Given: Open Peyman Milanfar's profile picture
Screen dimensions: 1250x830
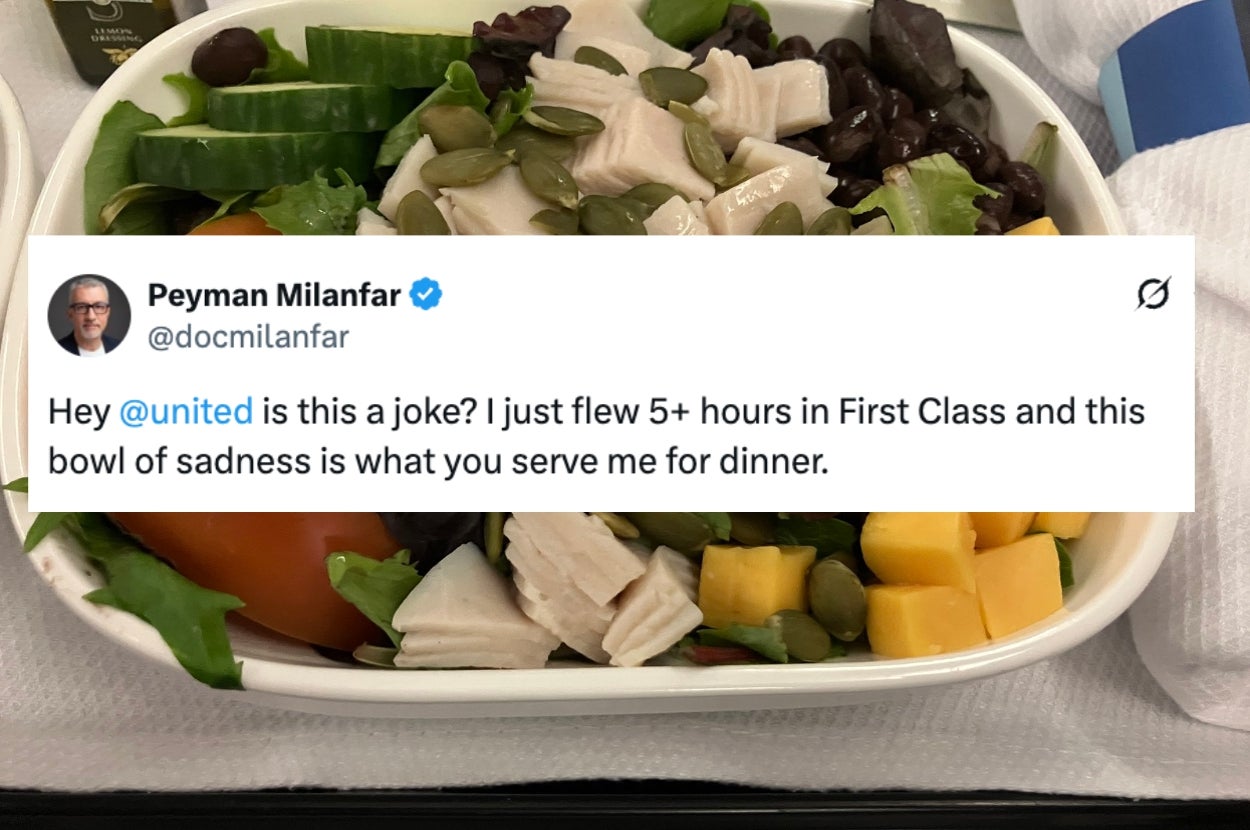Looking at the screenshot, I should (89, 315).
